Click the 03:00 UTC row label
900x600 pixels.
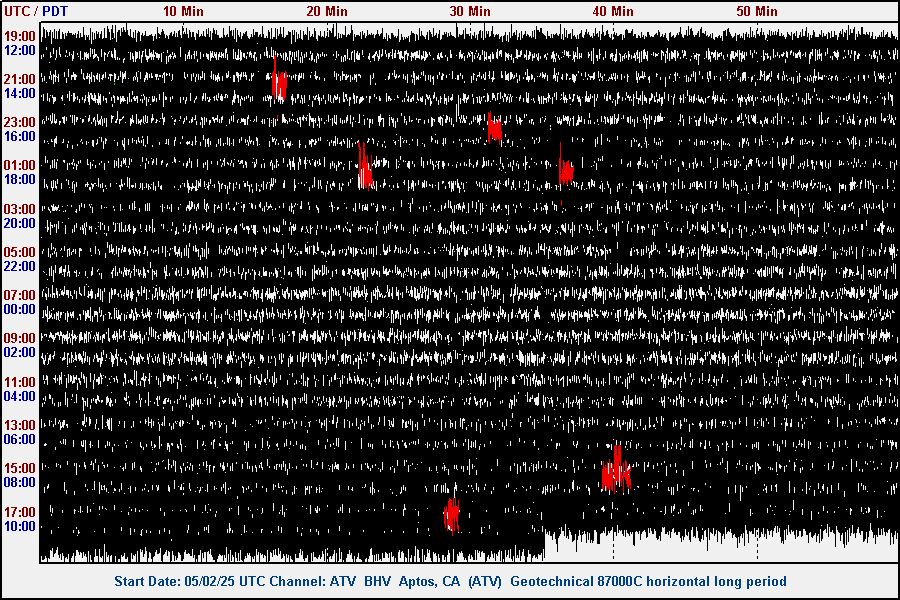[20, 209]
